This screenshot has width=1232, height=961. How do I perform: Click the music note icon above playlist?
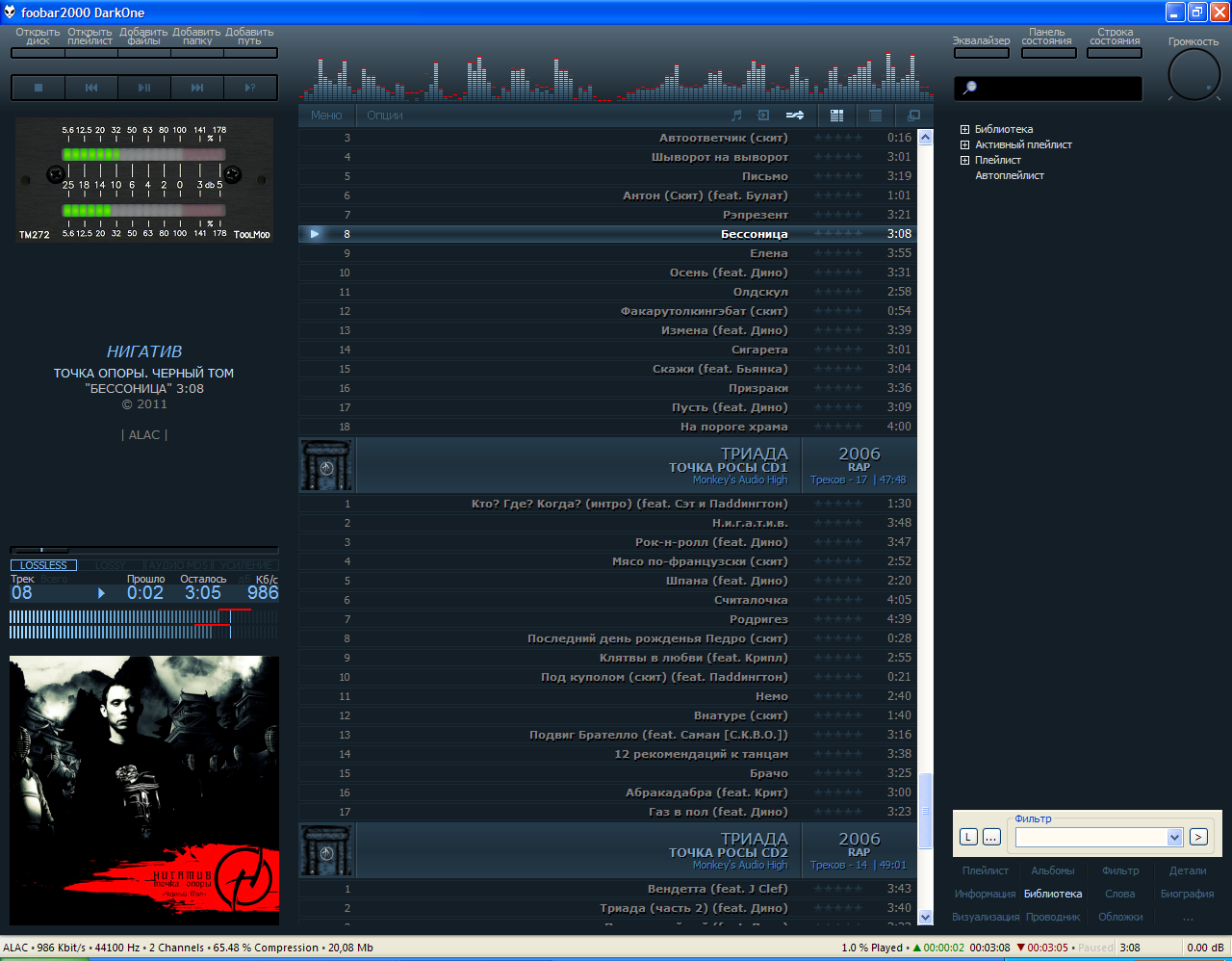pyautogui.click(x=737, y=116)
